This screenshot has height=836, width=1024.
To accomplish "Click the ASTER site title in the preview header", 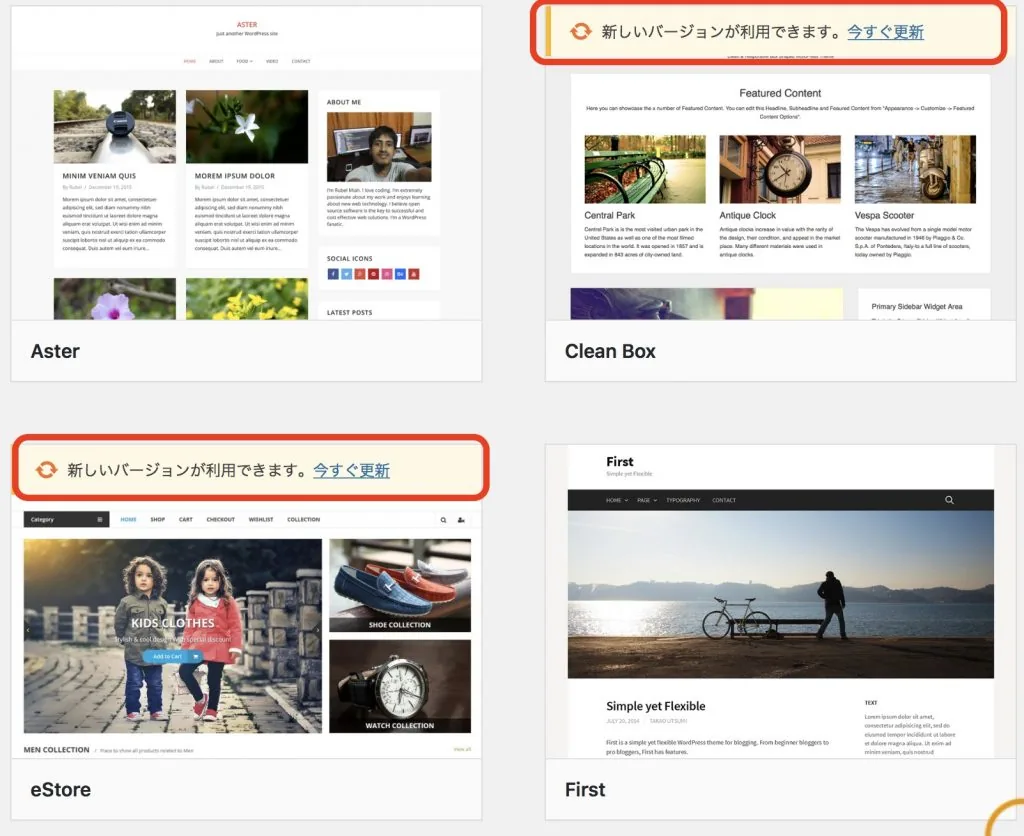I will (247, 25).
